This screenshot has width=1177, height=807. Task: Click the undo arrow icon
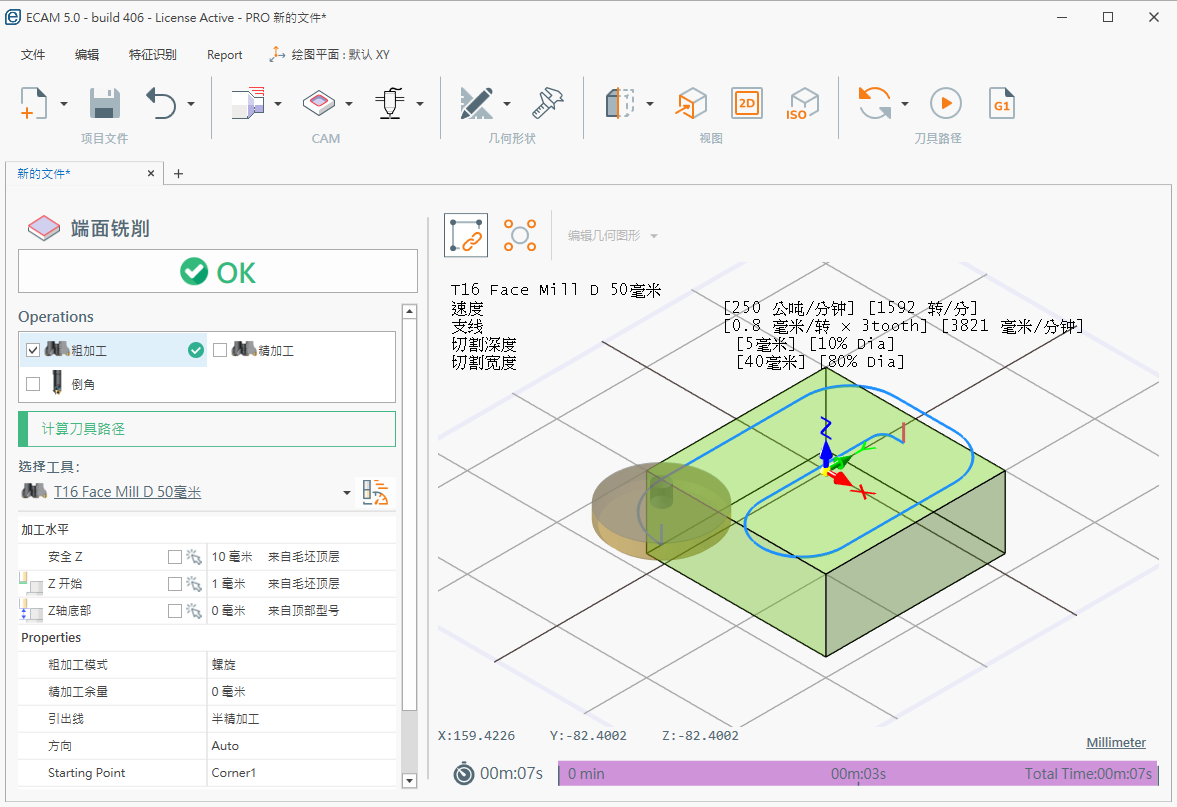[x=161, y=103]
